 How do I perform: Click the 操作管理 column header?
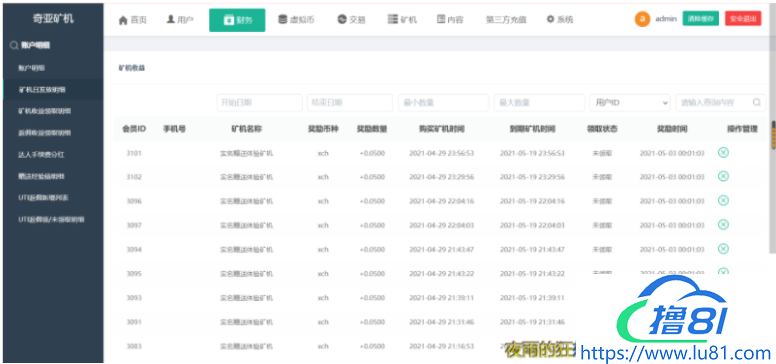pos(742,129)
